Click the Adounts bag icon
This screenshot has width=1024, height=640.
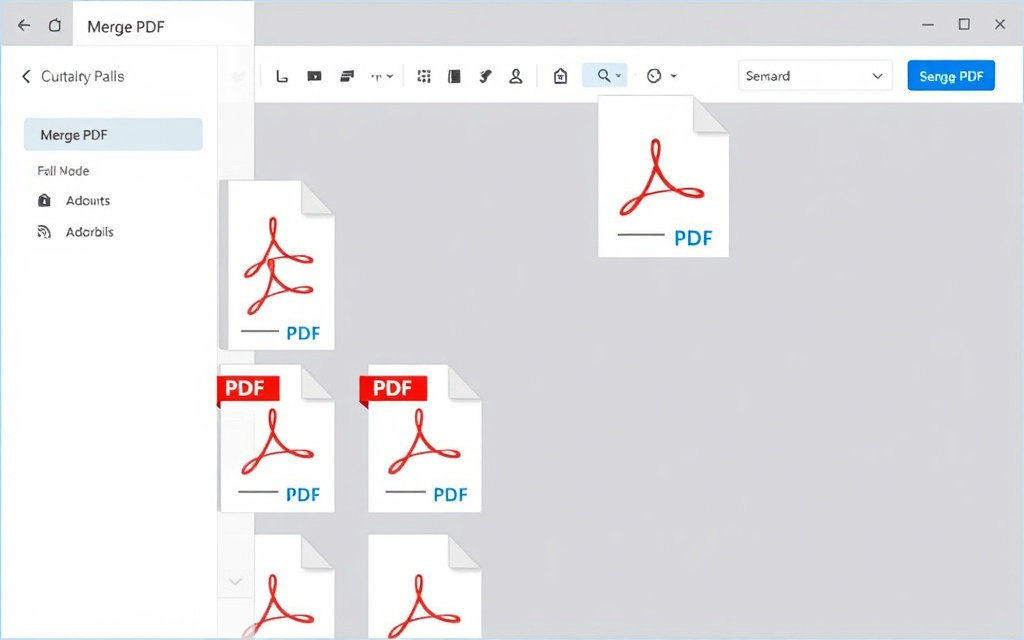click(x=44, y=200)
